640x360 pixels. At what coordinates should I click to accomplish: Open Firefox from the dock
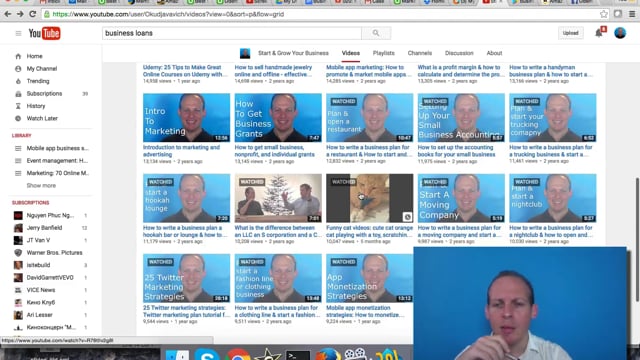(x=327, y=354)
